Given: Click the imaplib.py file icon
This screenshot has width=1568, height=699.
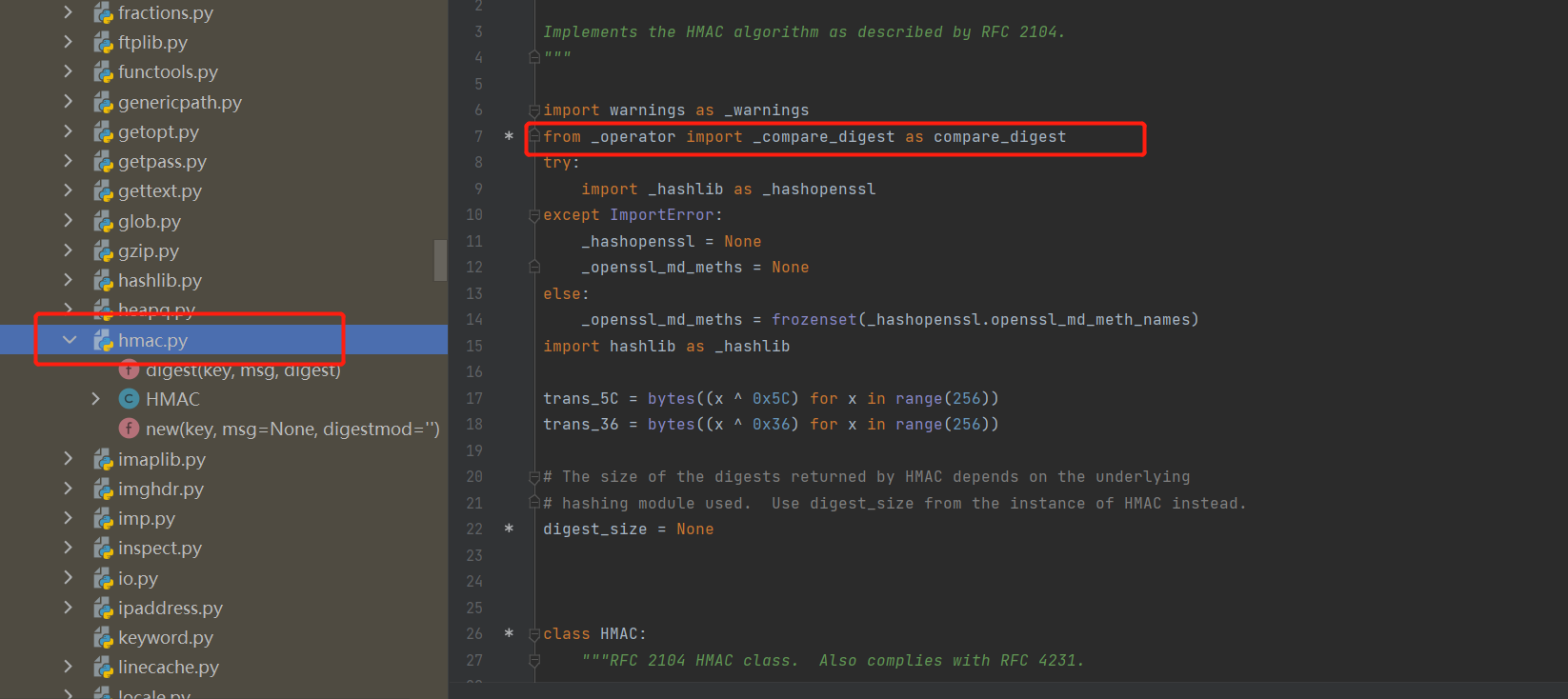Looking at the screenshot, I should (103, 460).
